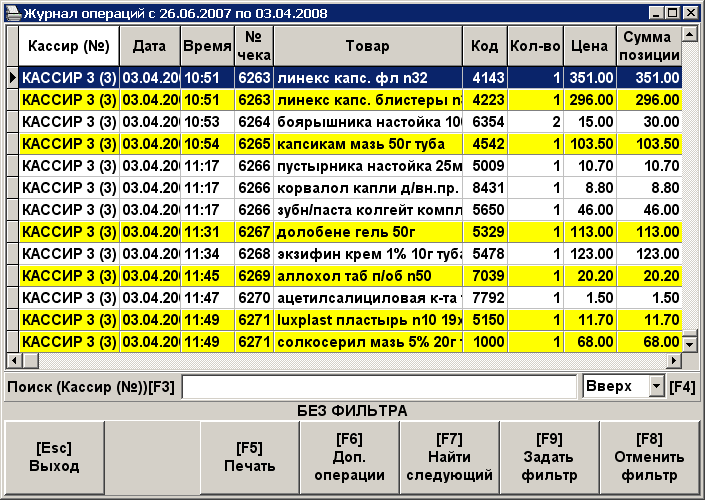Open [F6] Доп. операции
The width and height of the screenshot is (705, 500).
click(x=349, y=456)
